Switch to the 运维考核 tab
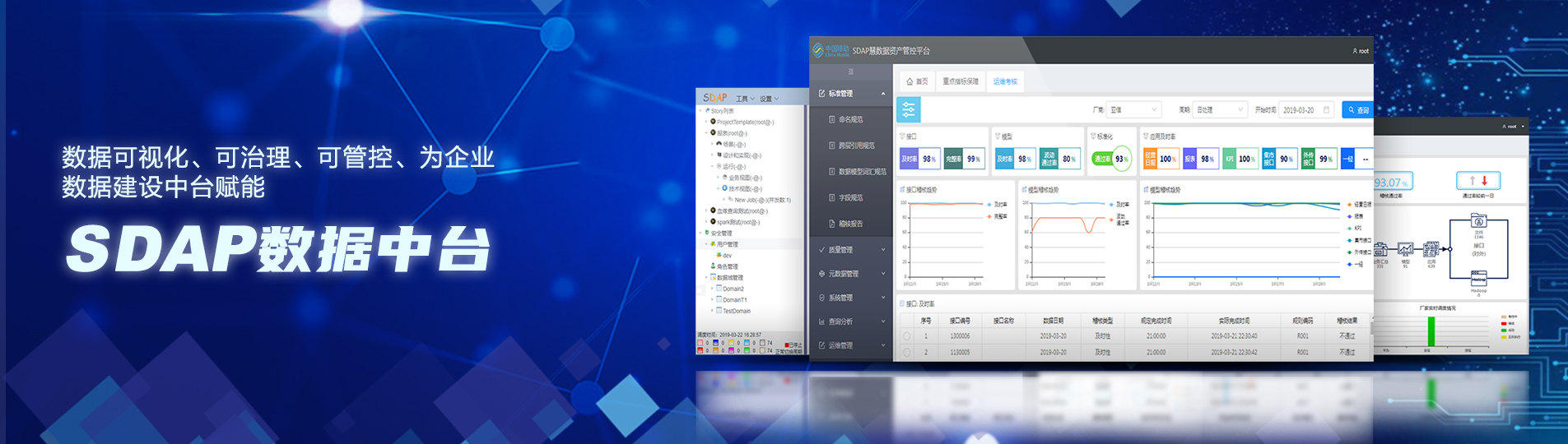 pos(1005,81)
